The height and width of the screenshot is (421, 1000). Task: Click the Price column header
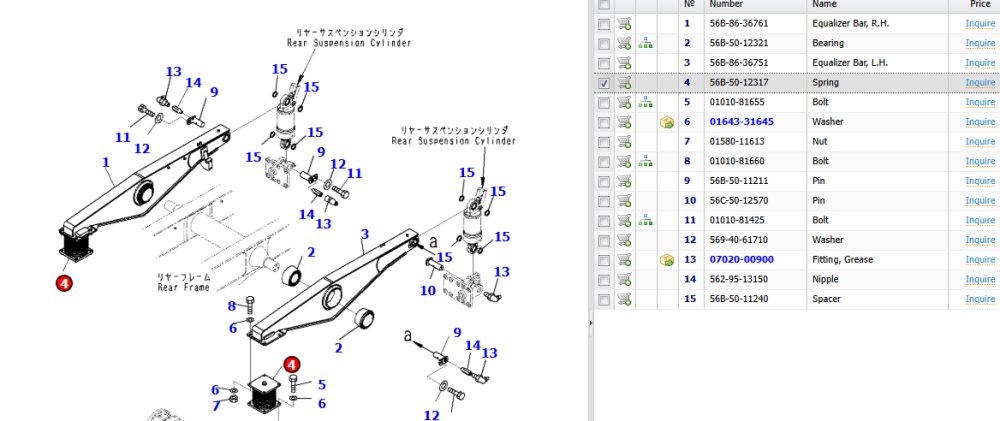point(980,4)
